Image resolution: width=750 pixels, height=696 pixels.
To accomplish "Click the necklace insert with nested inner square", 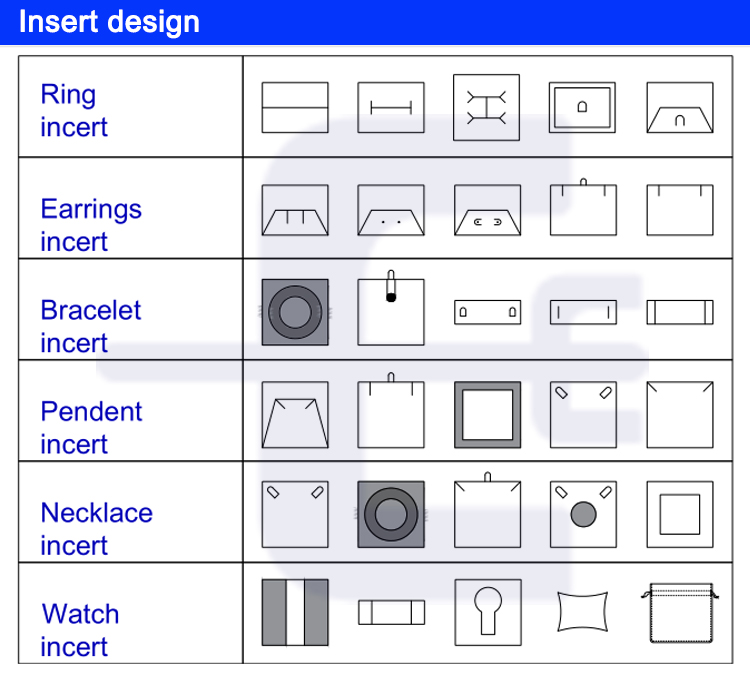I will tap(680, 515).
